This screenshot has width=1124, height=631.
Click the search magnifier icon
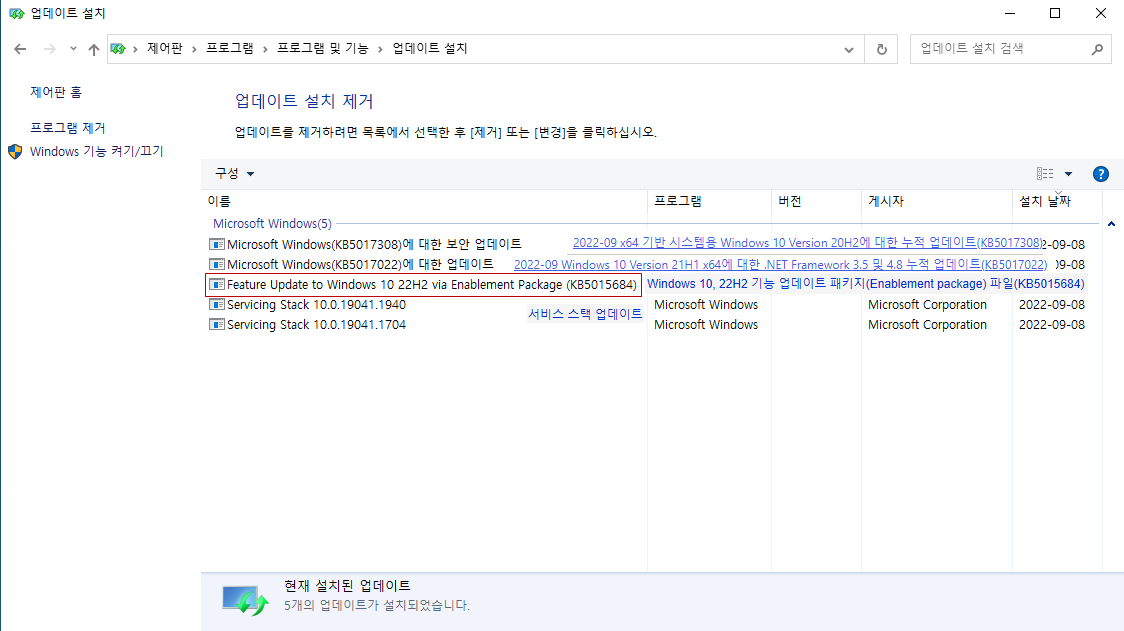click(1097, 49)
